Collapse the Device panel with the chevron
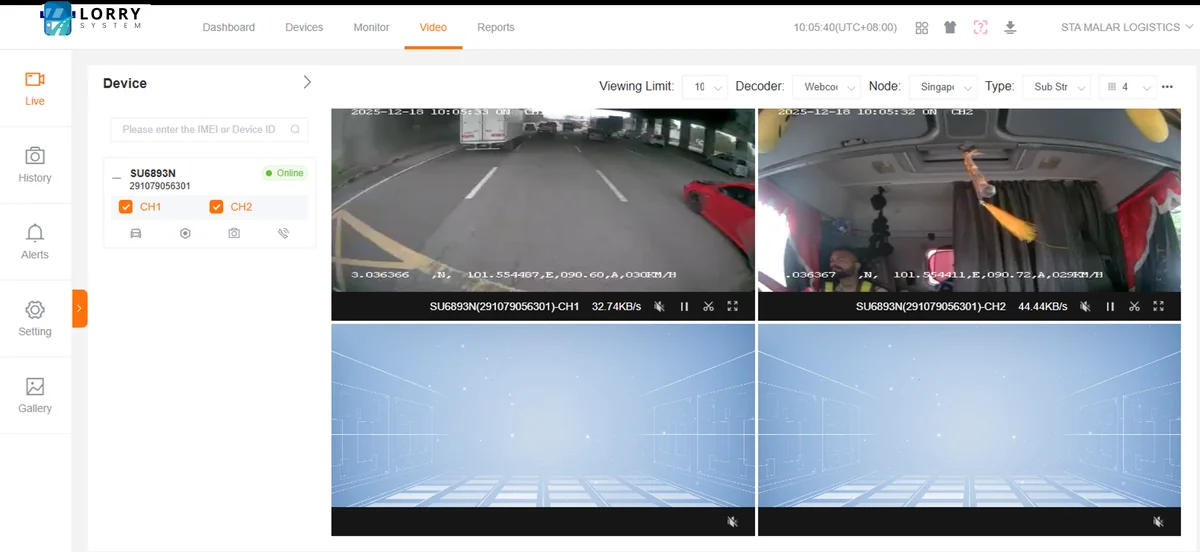The image size is (1200, 552). pos(307,82)
